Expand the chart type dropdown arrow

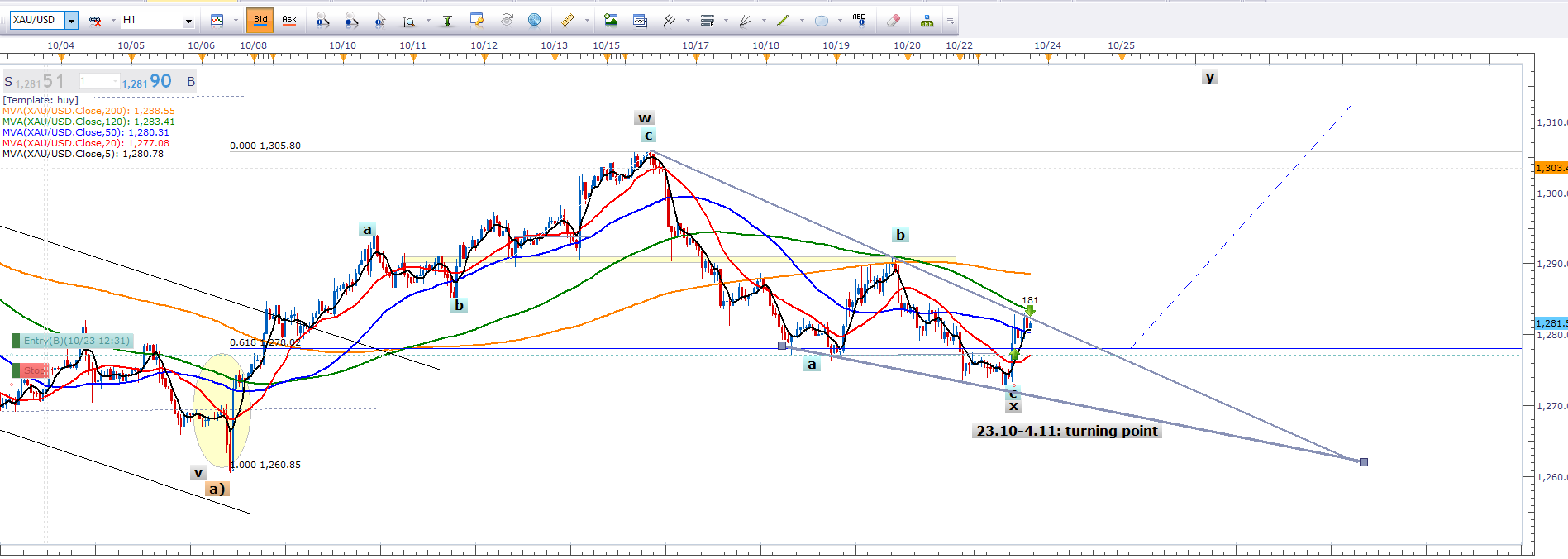236,21
